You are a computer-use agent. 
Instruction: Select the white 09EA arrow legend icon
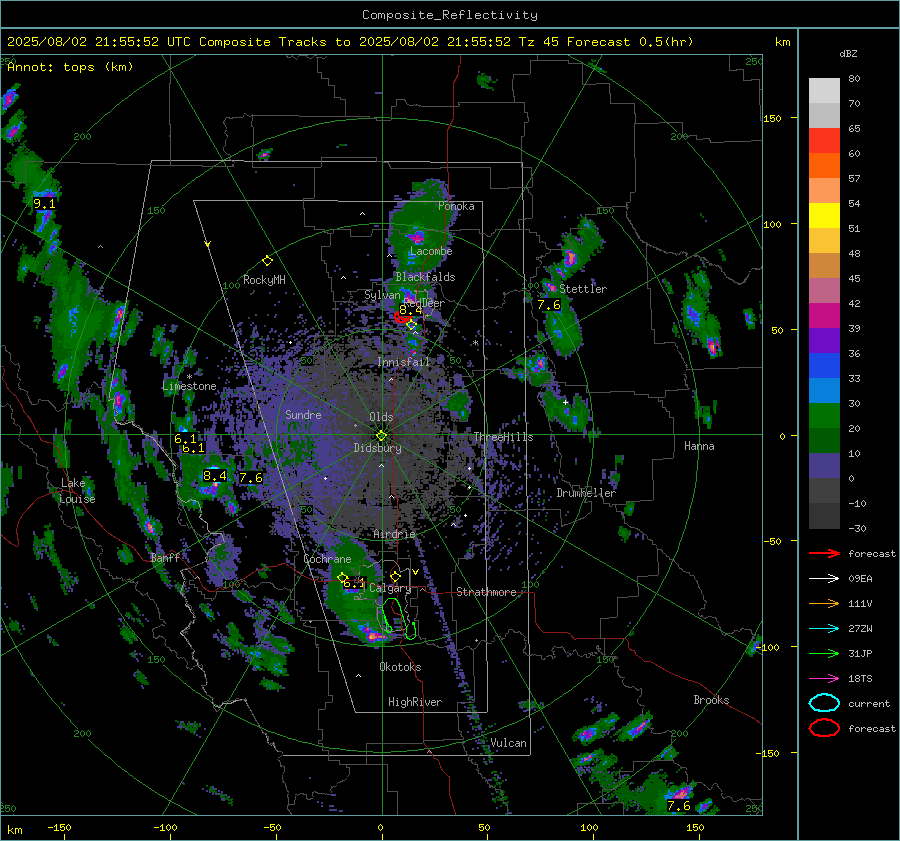click(x=824, y=579)
